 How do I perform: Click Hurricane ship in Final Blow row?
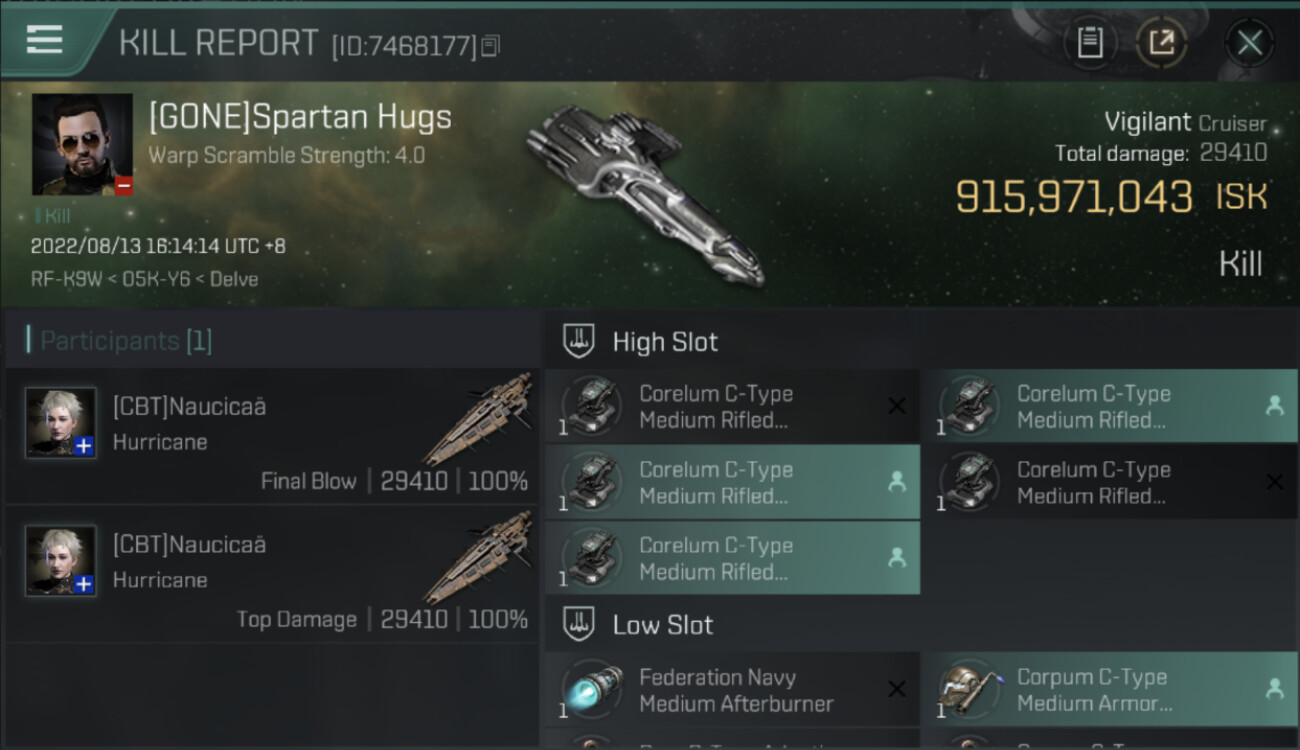[x=480, y=418]
